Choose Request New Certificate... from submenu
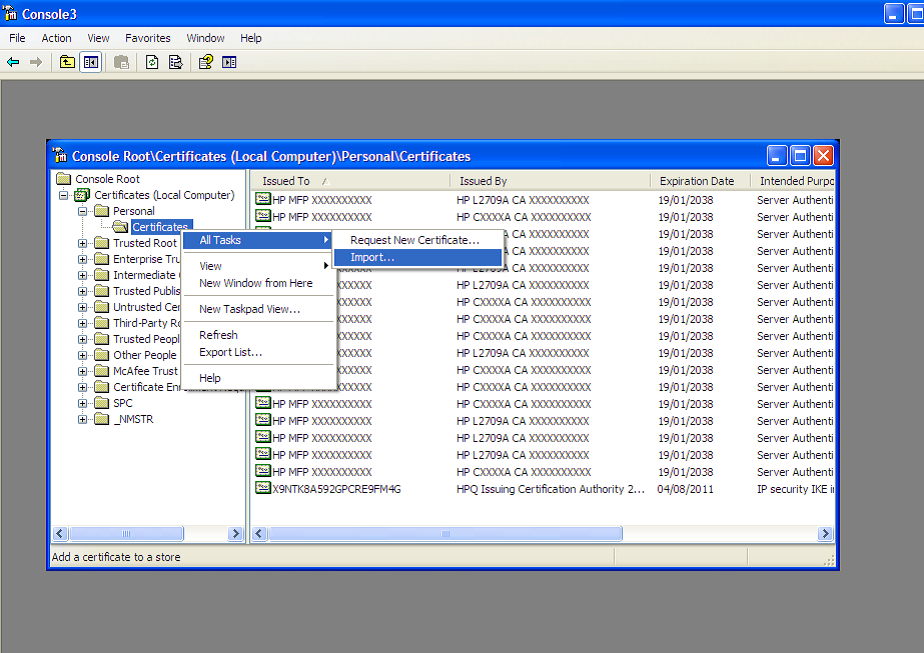 pos(414,240)
